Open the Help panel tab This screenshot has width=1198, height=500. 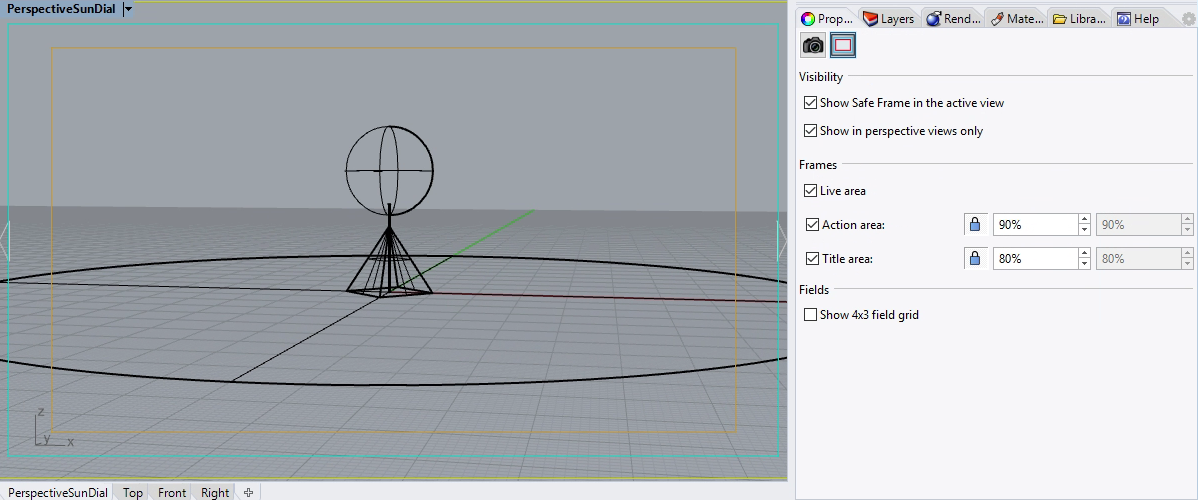(x=1137, y=19)
